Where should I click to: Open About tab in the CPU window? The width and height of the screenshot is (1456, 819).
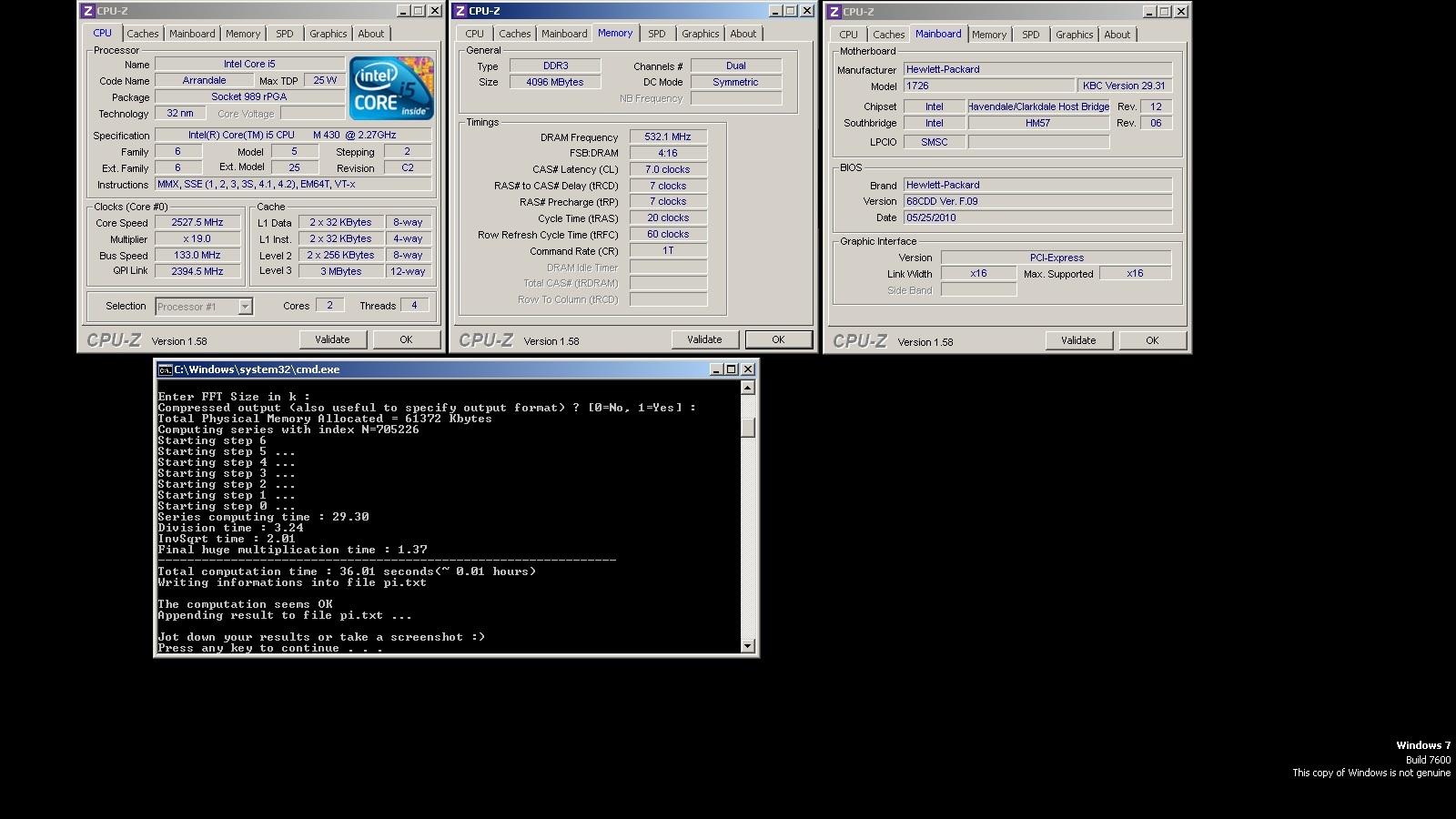point(370,34)
